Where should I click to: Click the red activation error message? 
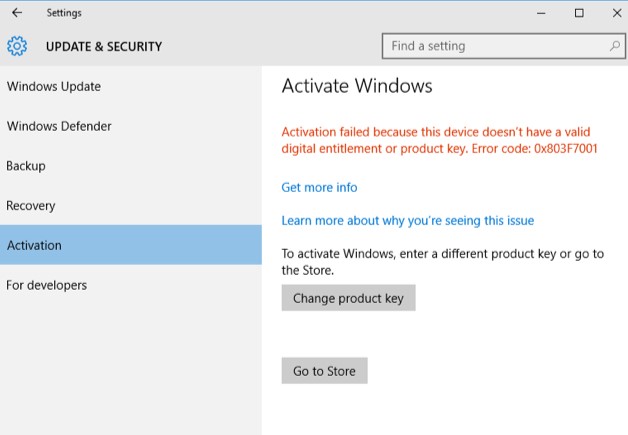(x=439, y=140)
